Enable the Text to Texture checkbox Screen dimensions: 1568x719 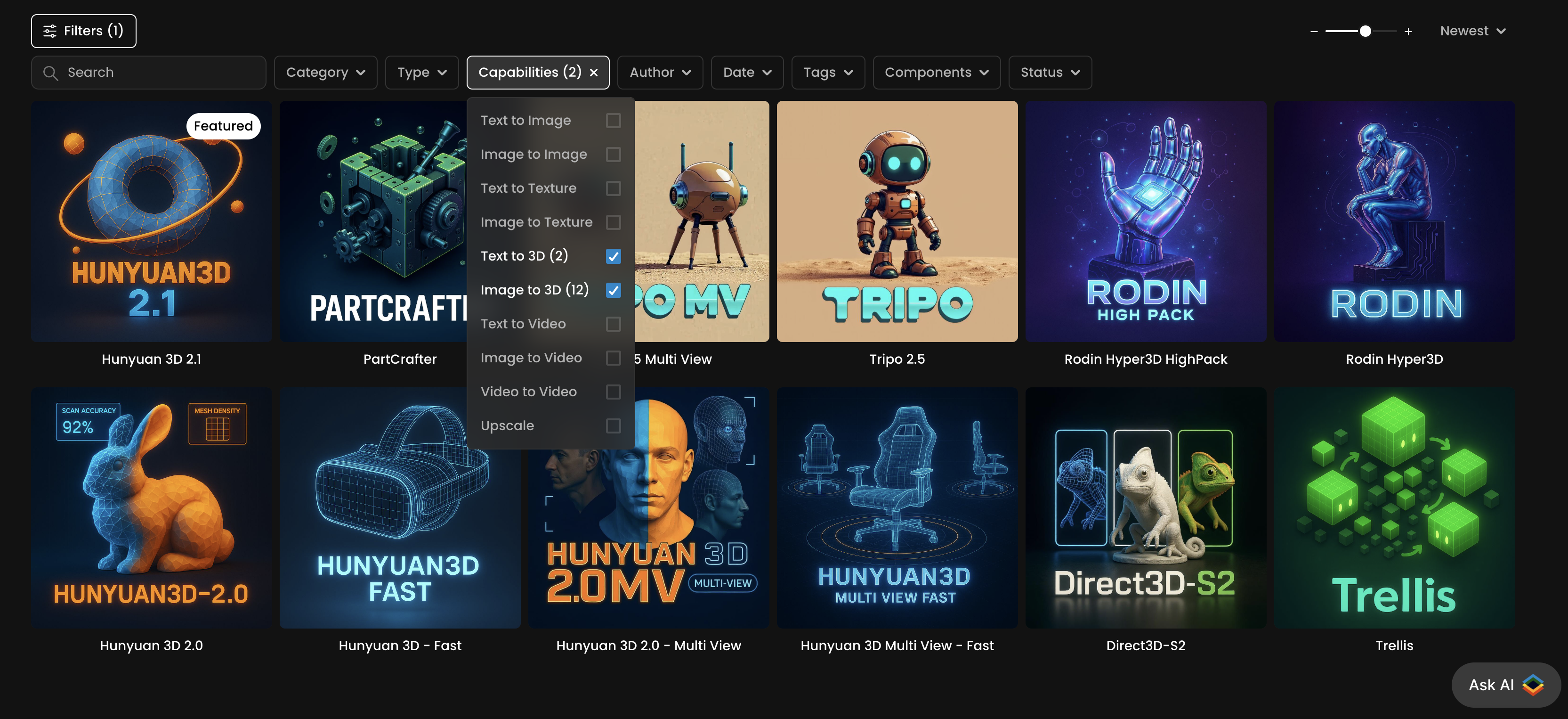[x=613, y=188]
